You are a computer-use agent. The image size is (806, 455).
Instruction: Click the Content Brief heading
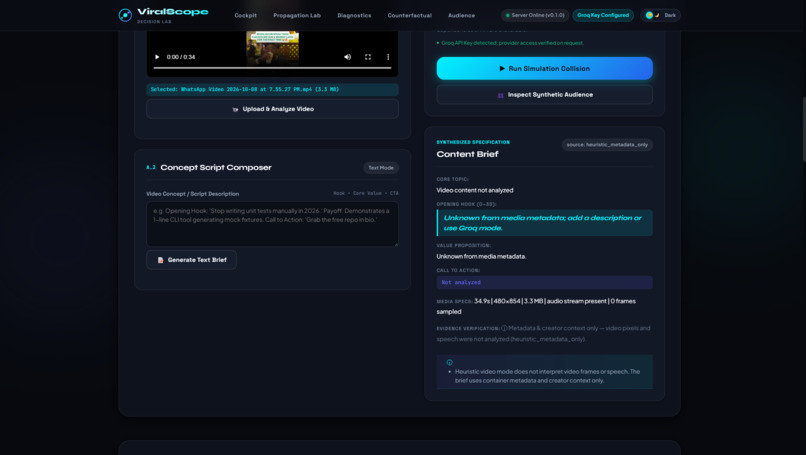click(467, 154)
